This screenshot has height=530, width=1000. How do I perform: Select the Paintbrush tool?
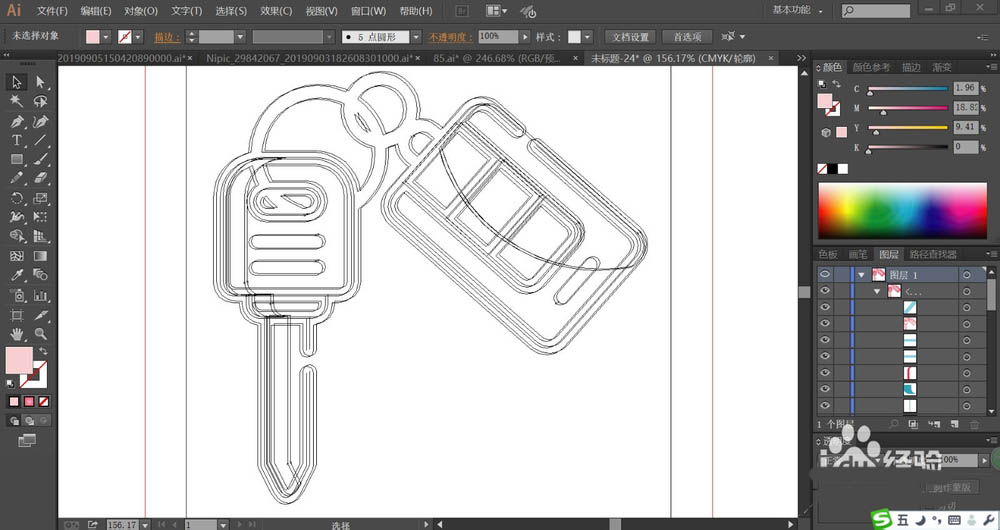tap(40, 159)
